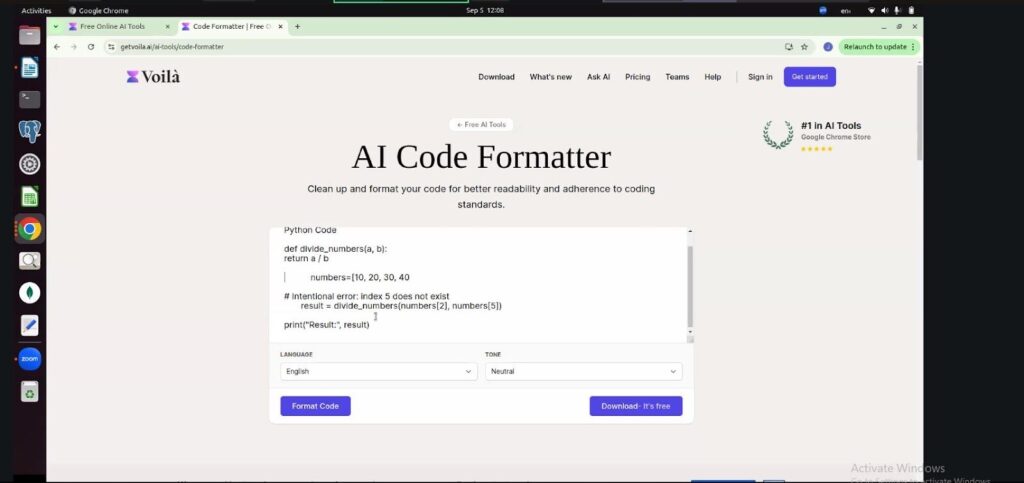Open the Wi-Fi network indicator
The width and height of the screenshot is (1024, 483).
click(871, 10)
